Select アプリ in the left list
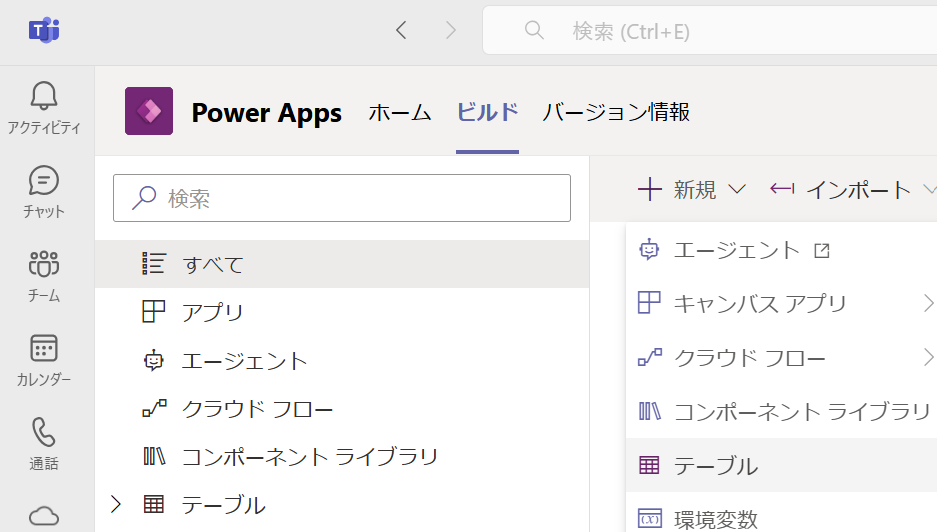Image resolution: width=937 pixels, height=532 pixels. 342,312
